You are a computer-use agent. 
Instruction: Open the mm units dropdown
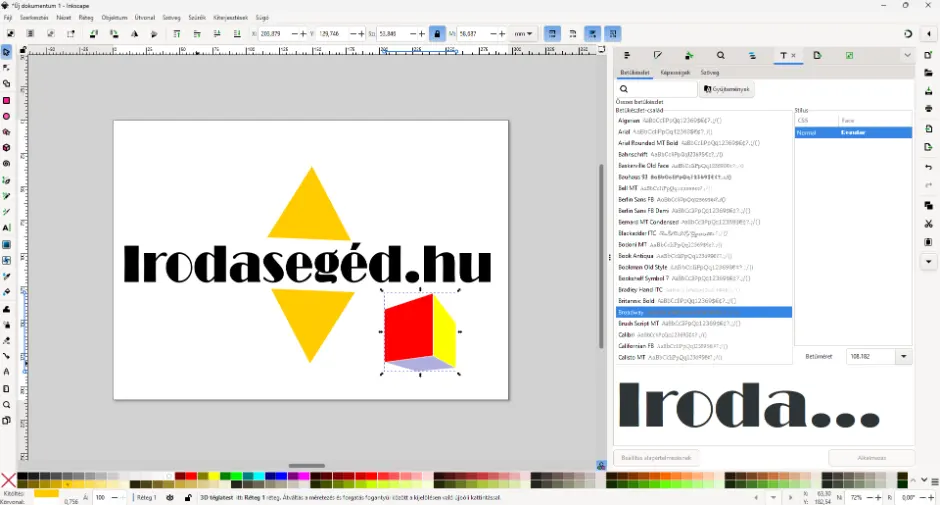coord(523,34)
